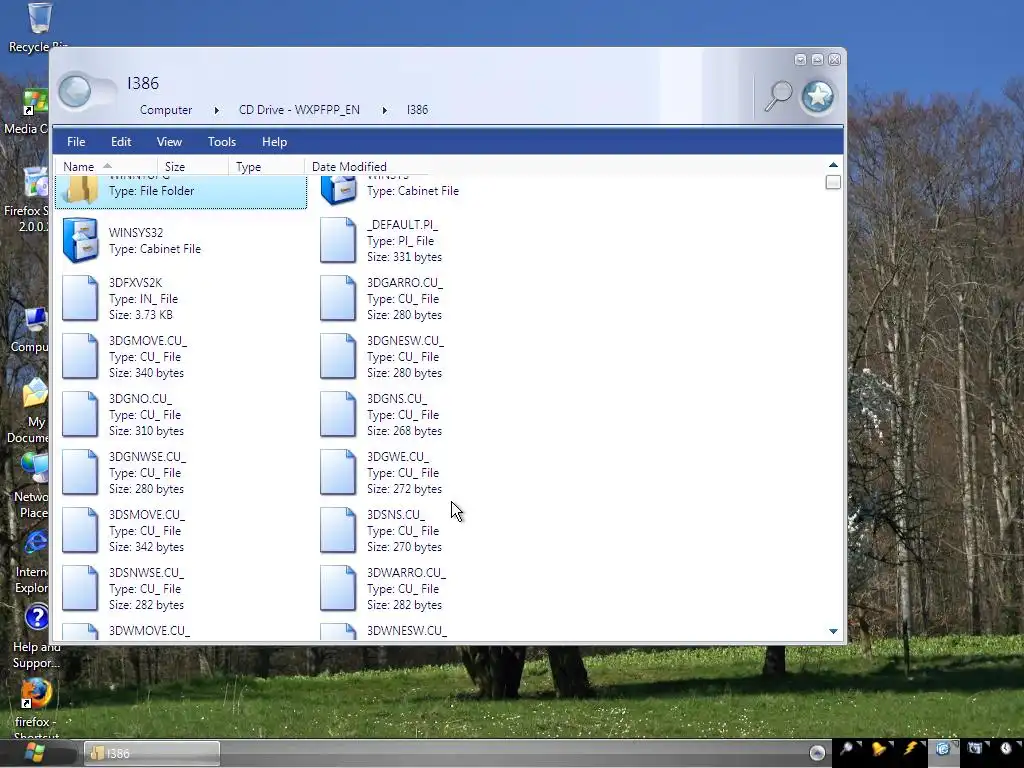
Task: Click the clock tray icon
Action: point(1006,748)
